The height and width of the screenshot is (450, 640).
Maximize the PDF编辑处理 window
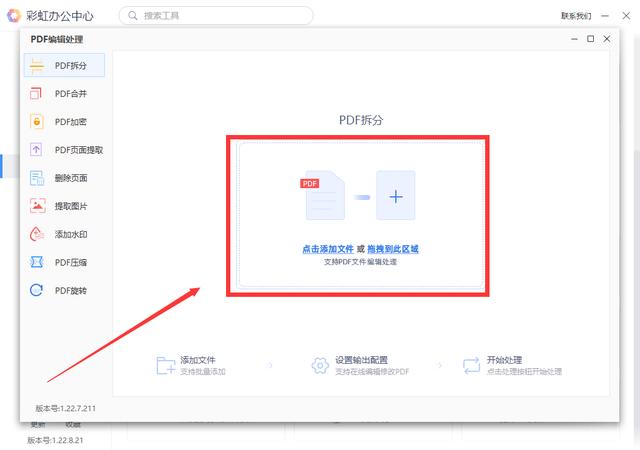590,39
